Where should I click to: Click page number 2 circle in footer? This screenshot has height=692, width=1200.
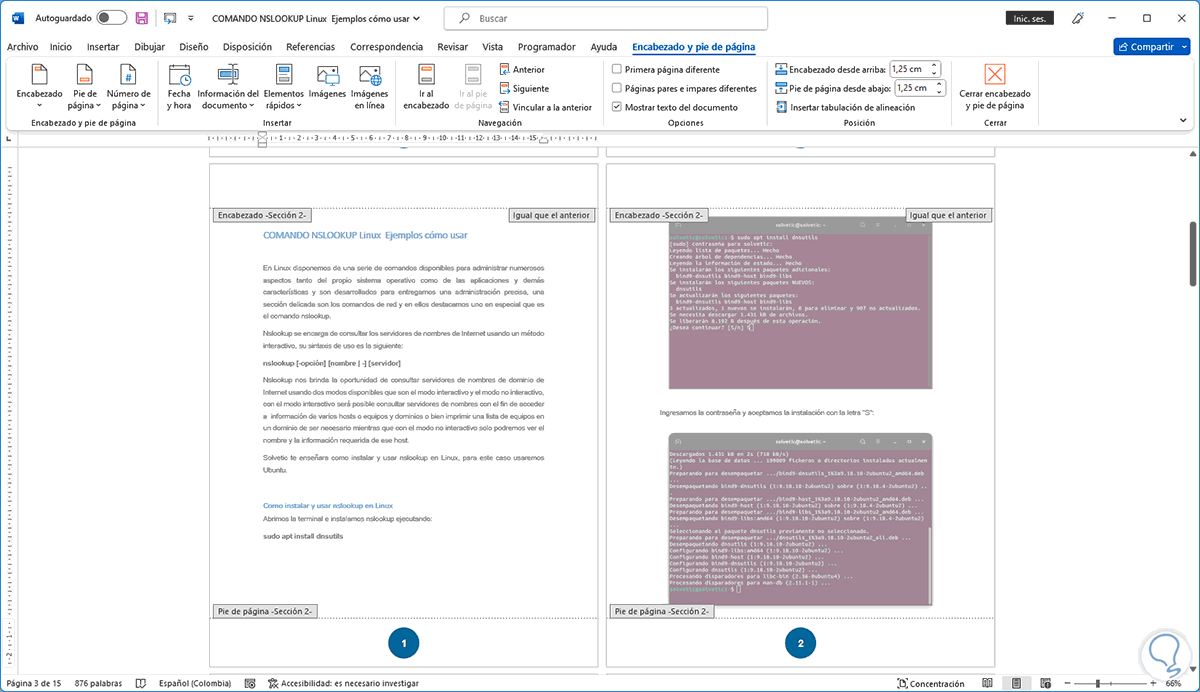pos(800,644)
